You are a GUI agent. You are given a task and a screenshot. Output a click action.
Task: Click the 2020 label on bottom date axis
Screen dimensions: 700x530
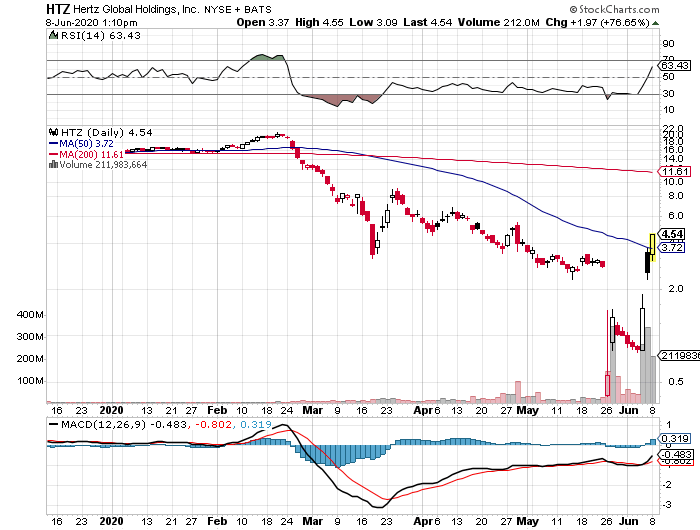tap(111, 522)
